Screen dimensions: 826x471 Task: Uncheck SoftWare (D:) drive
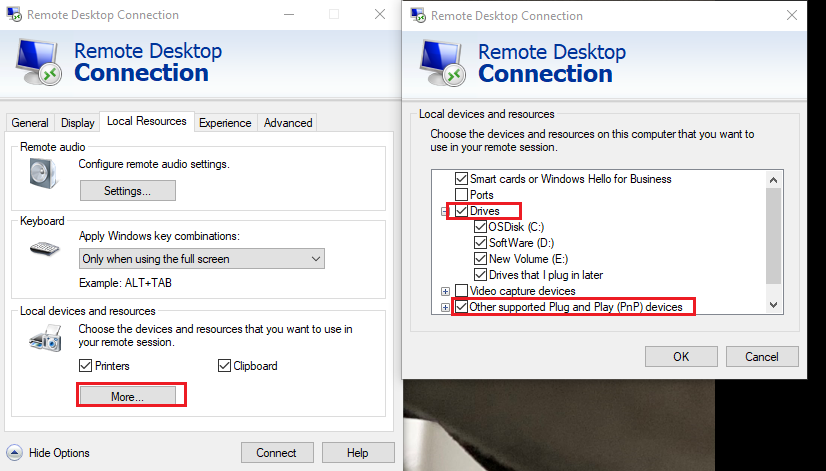pos(480,243)
